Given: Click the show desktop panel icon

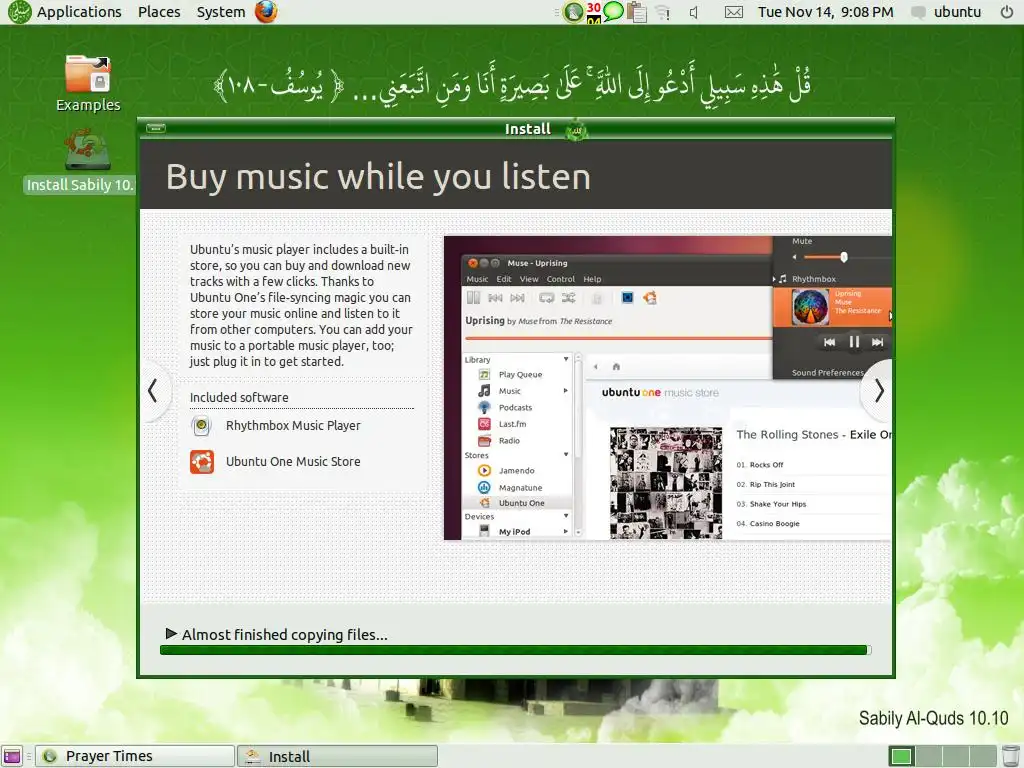Looking at the screenshot, I should [12, 756].
